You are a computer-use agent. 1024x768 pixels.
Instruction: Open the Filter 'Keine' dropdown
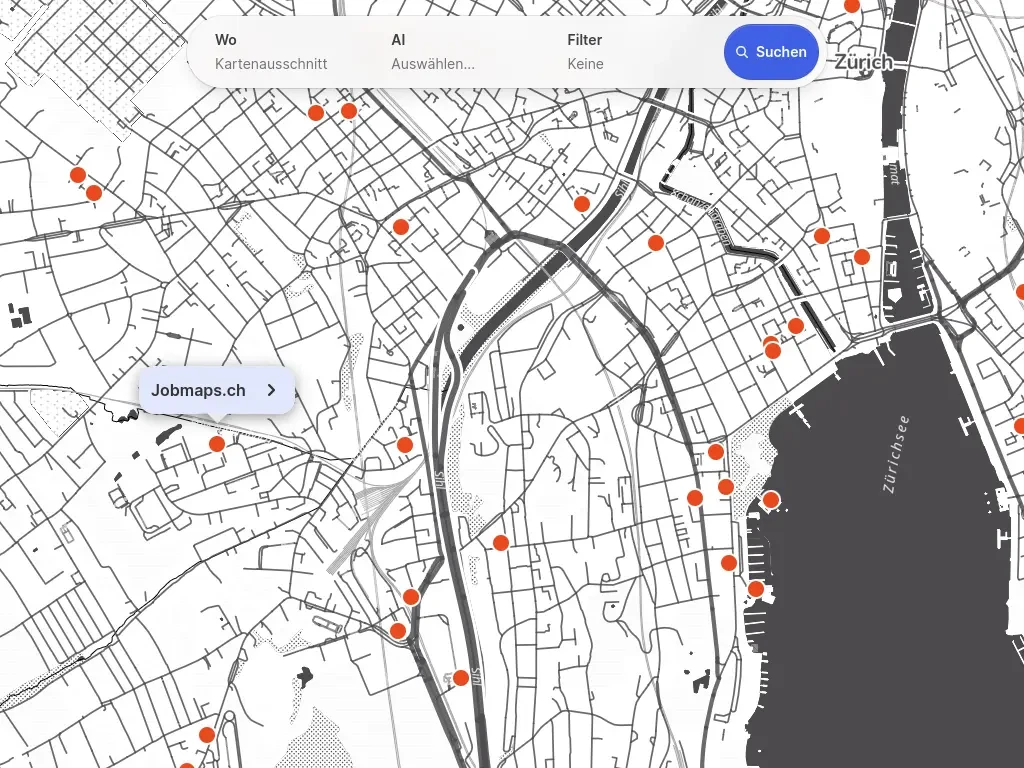pyautogui.click(x=585, y=64)
